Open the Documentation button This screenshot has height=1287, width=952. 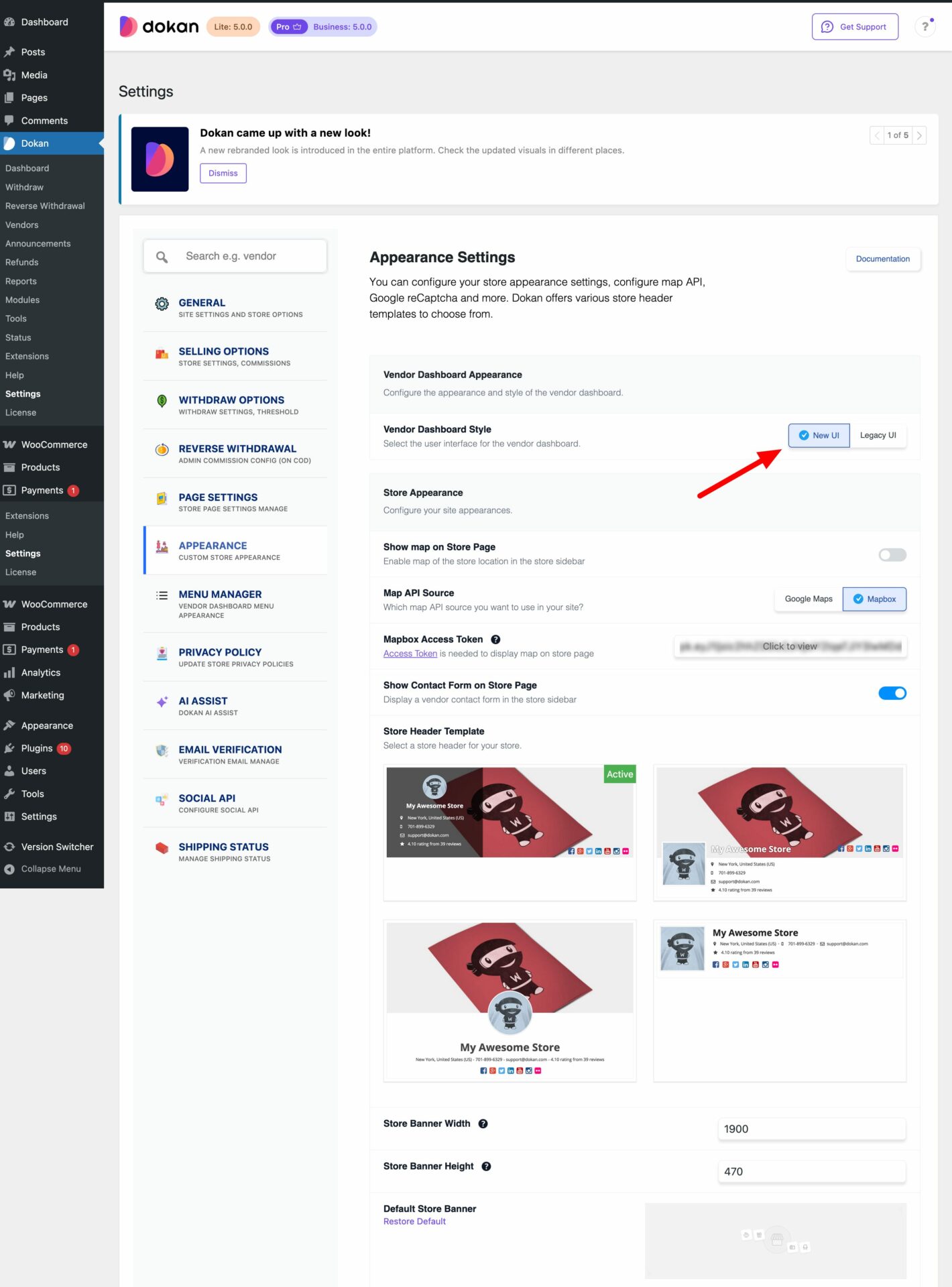[x=882, y=259]
